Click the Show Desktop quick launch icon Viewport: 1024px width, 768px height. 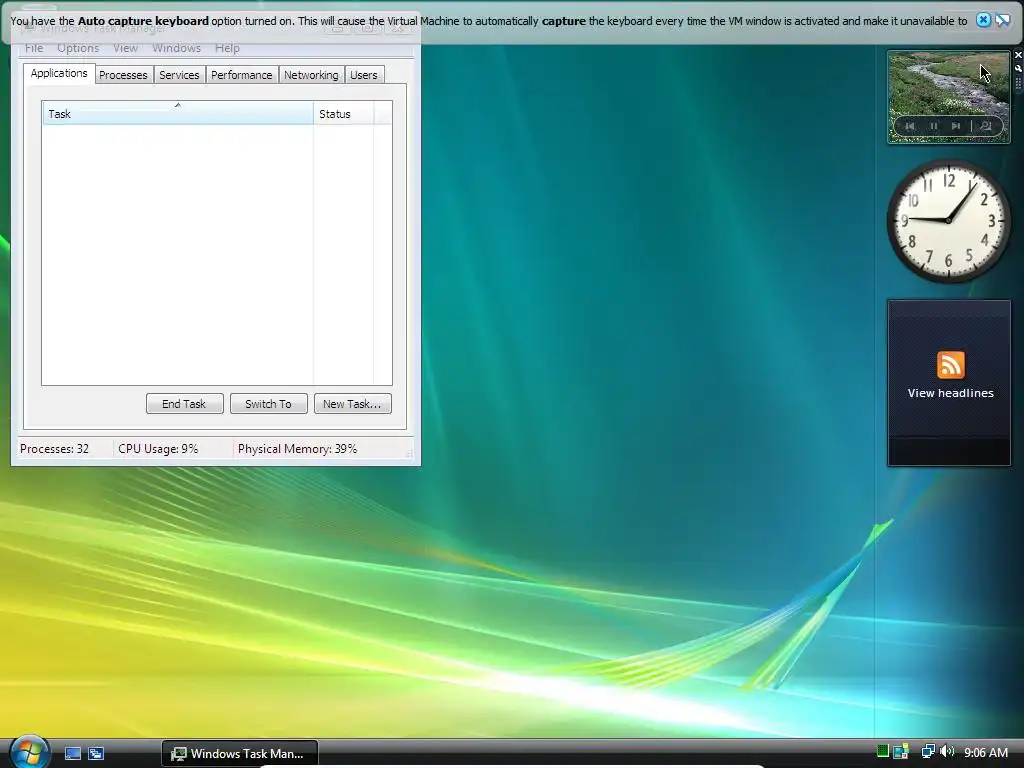tap(72, 753)
